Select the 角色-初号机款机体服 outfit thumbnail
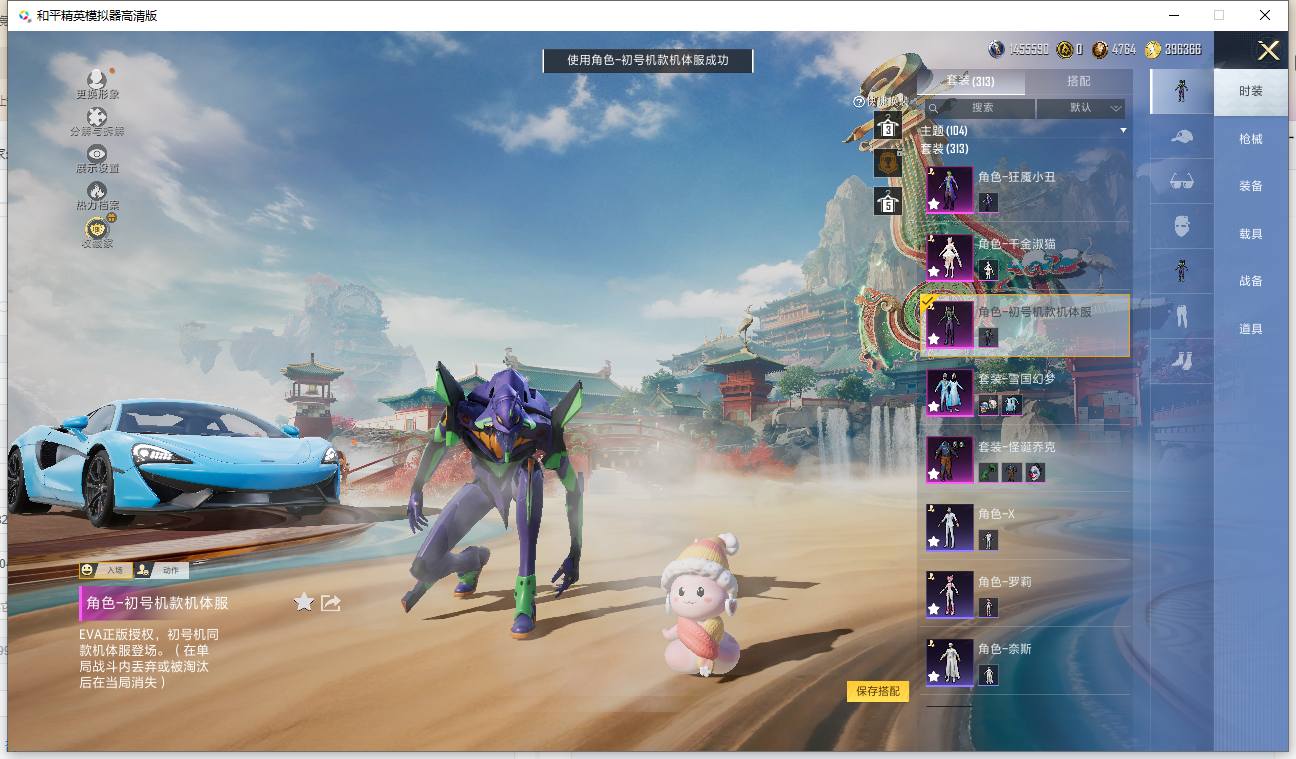The image size is (1296, 759). click(x=949, y=325)
